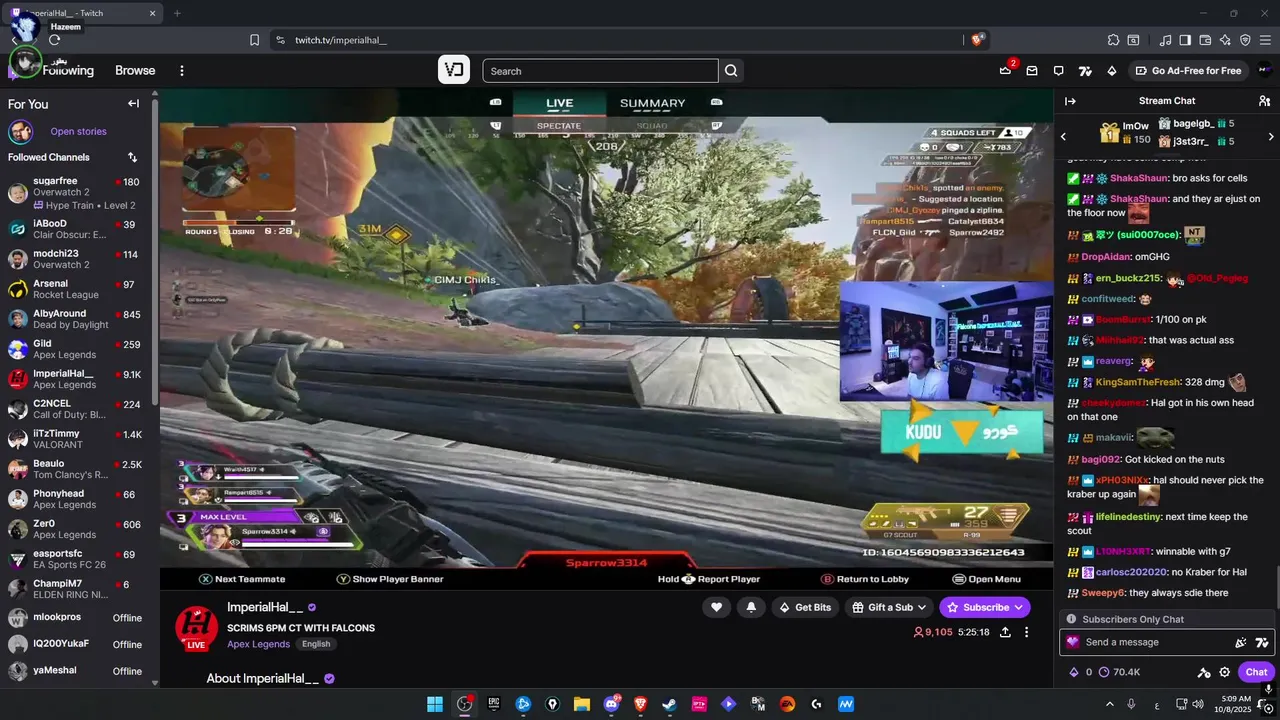1280x720 pixels.
Task: Open browser hamburger menu
Action: pyautogui.click(x=1266, y=40)
